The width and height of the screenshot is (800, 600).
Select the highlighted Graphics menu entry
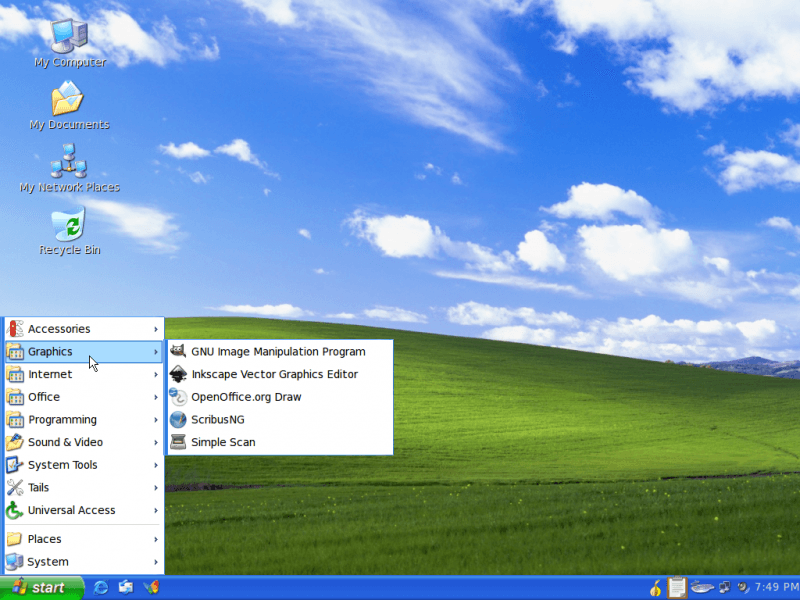(84, 352)
